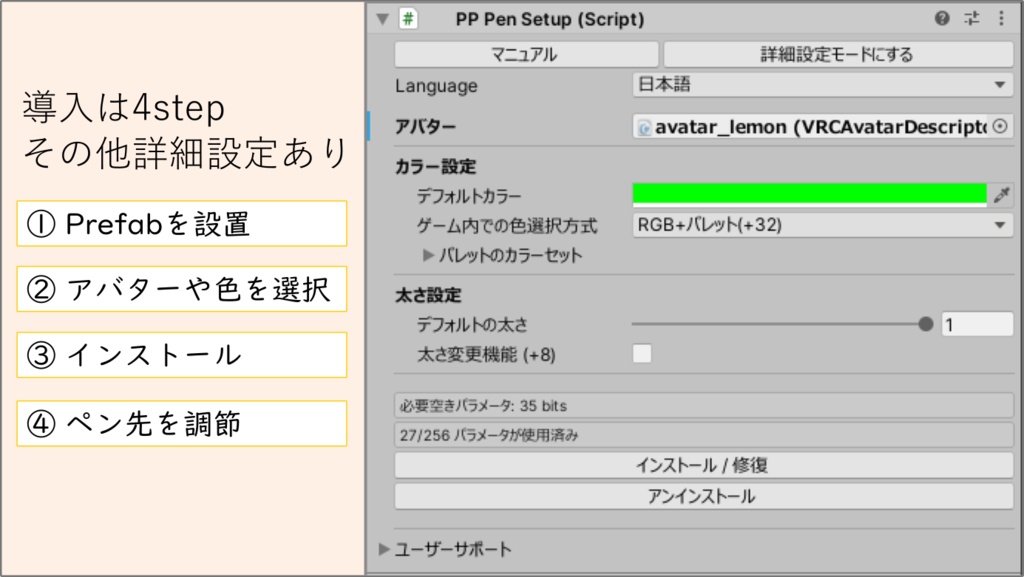Click the avatar_lemon object reference icon
This screenshot has width=1024, height=577.
coord(645,128)
